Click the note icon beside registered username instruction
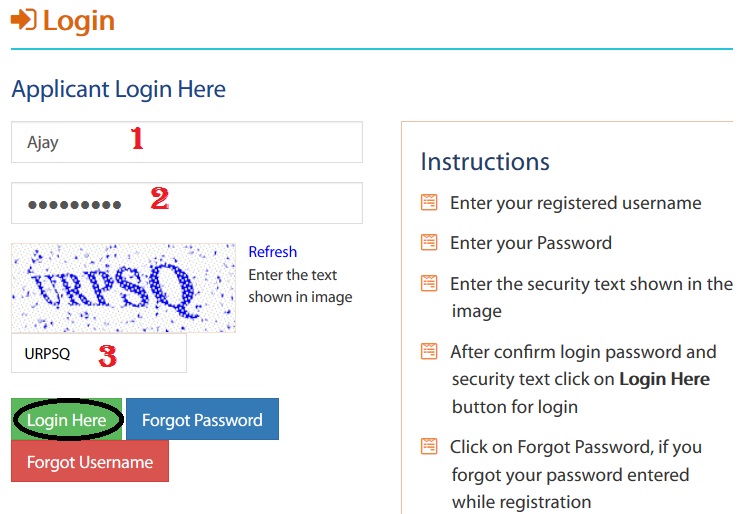The image size is (743, 514). (x=429, y=202)
